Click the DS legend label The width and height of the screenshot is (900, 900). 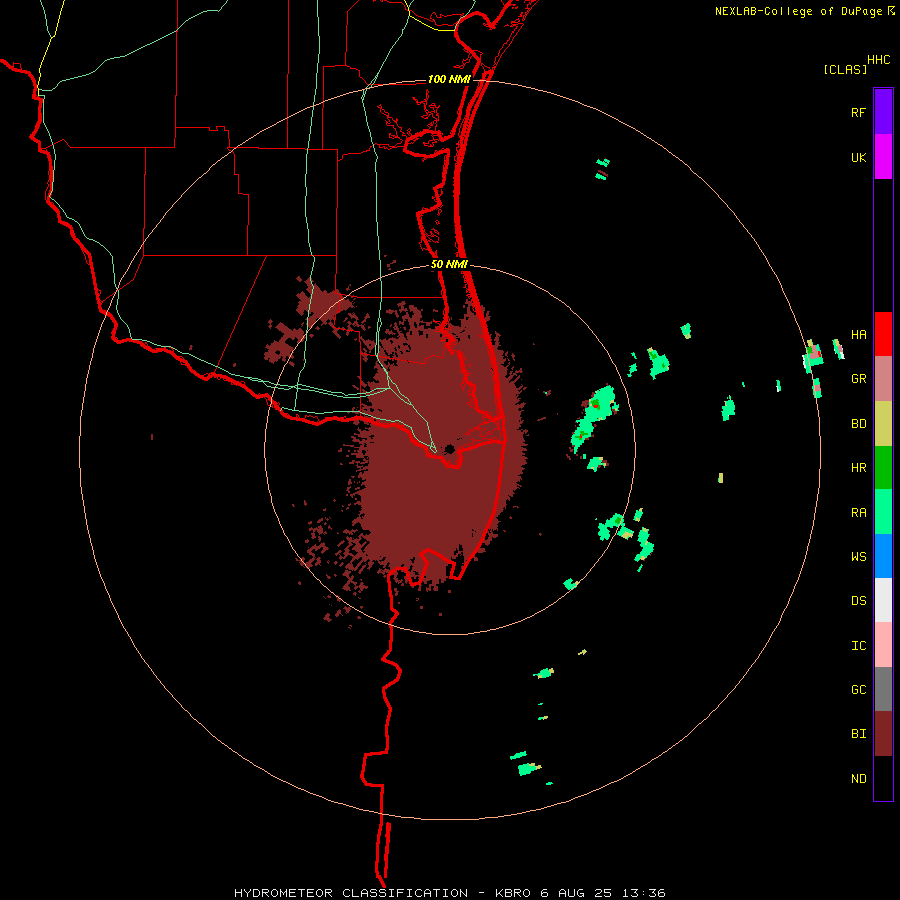pos(858,601)
